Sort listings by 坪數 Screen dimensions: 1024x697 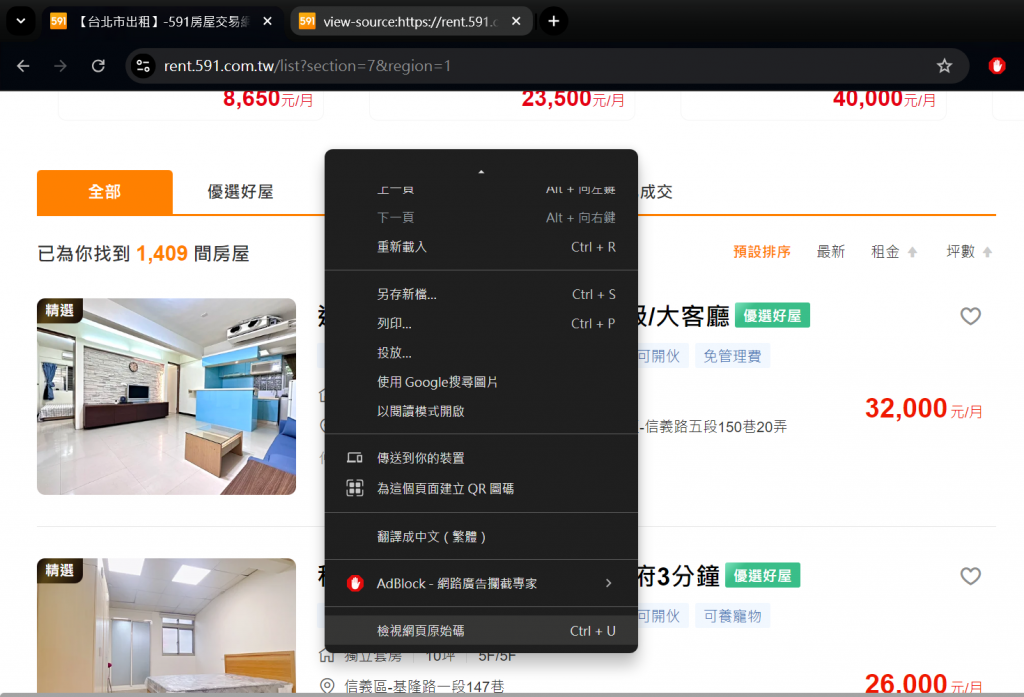tap(969, 252)
